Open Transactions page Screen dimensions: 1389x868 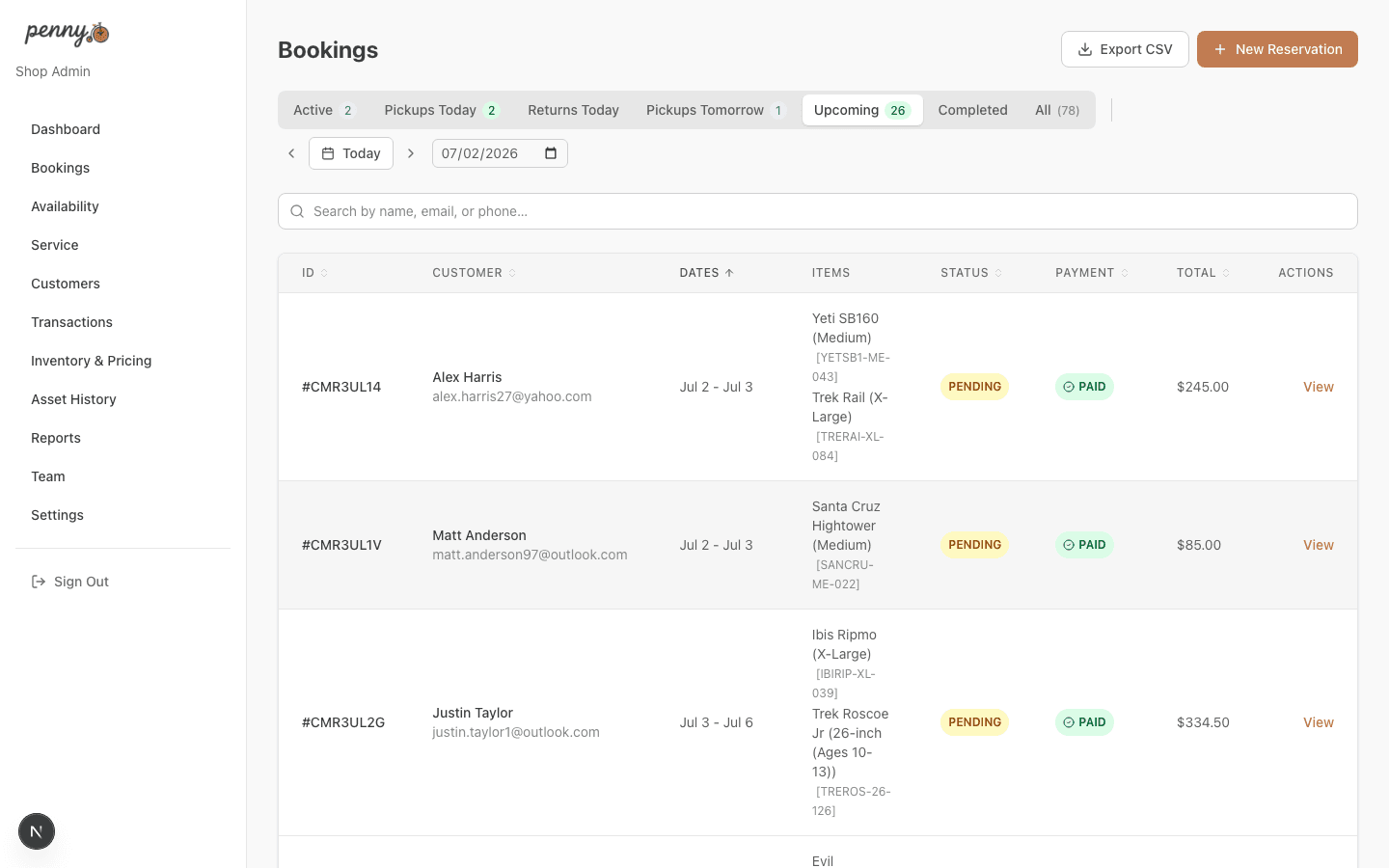coord(71,322)
